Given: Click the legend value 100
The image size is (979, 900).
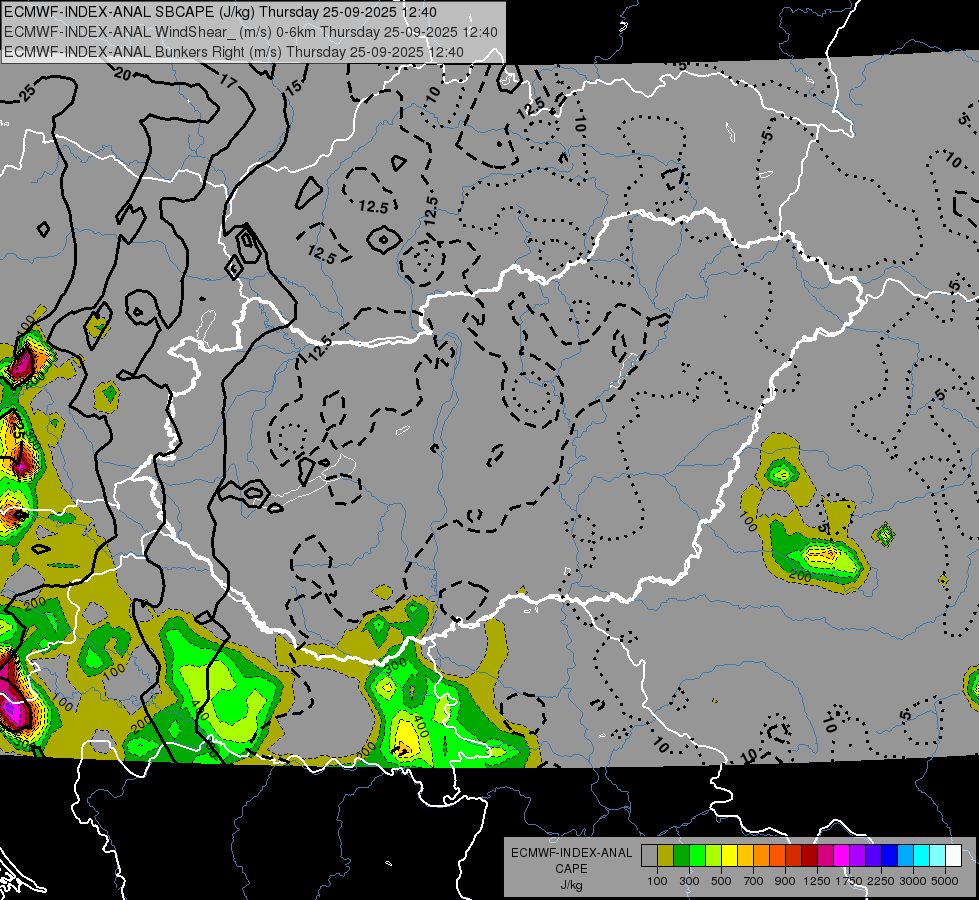Looking at the screenshot, I should [657, 881].
